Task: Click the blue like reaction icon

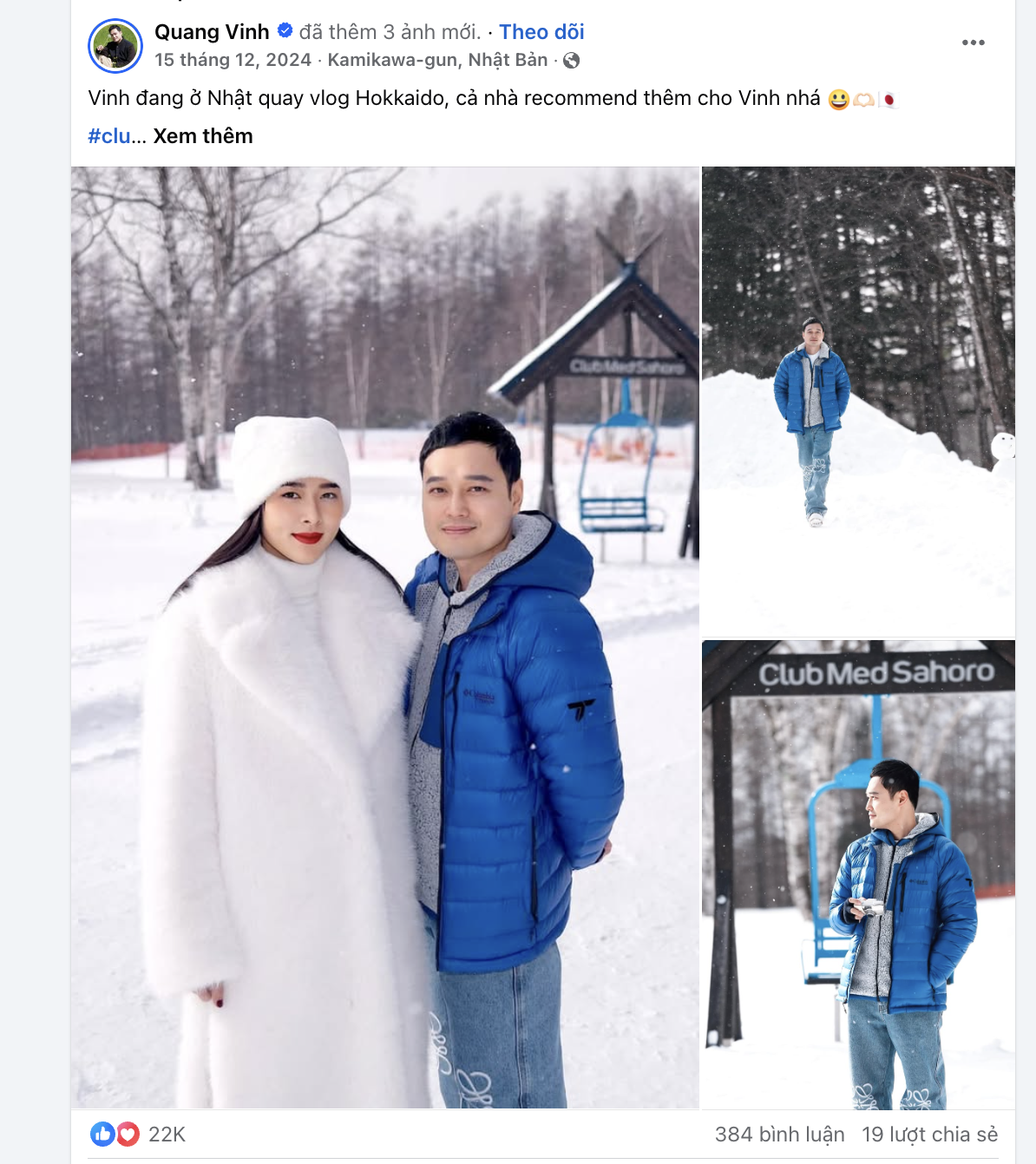Action: click(x=102, y=1134)
